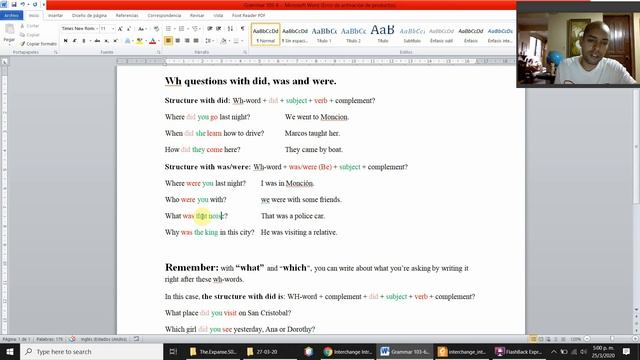Decrease paragraph indent
640x360 pixels.
point(209,29)
